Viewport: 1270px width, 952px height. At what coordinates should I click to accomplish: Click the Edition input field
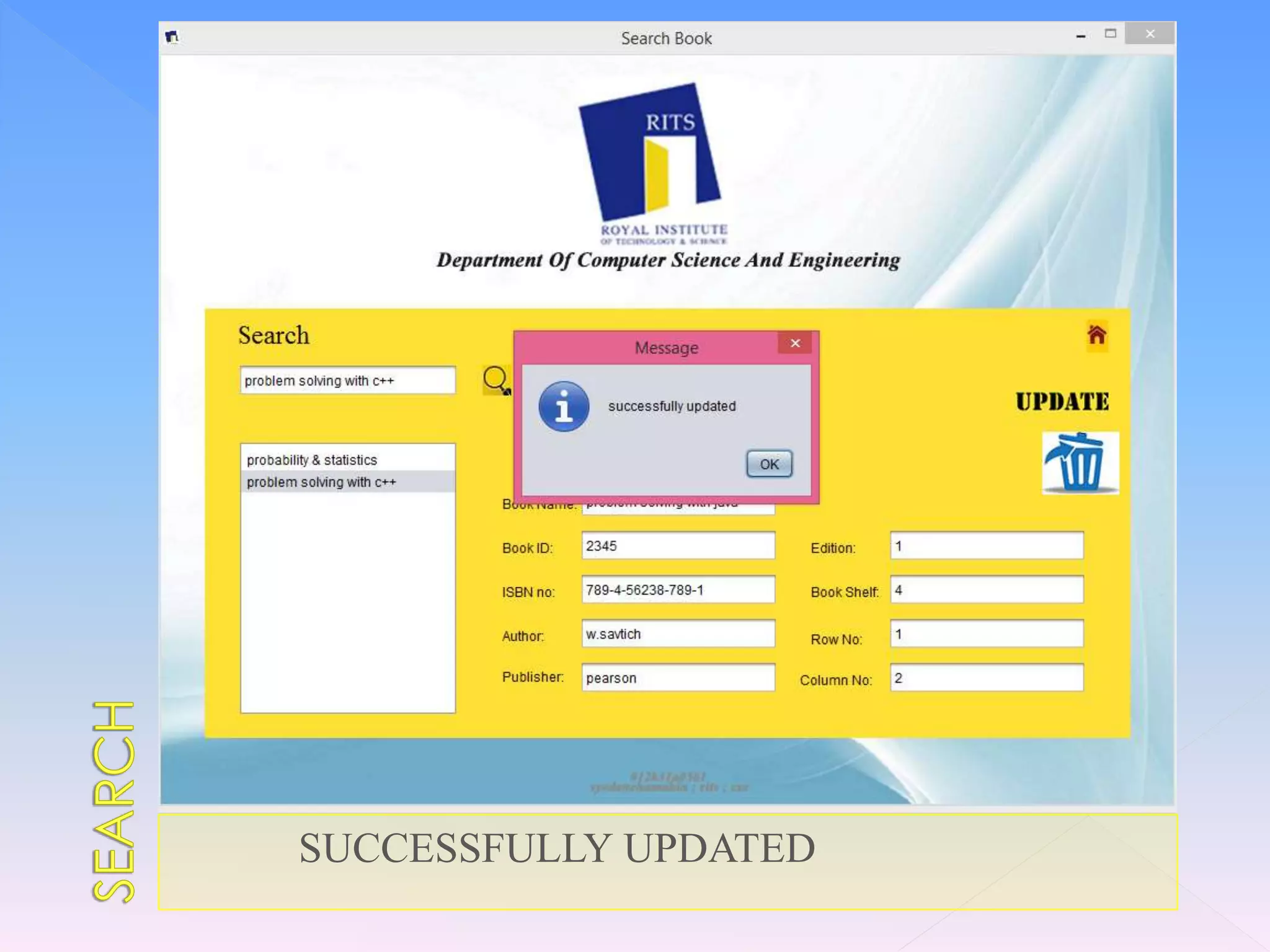[x=987, y=546]
